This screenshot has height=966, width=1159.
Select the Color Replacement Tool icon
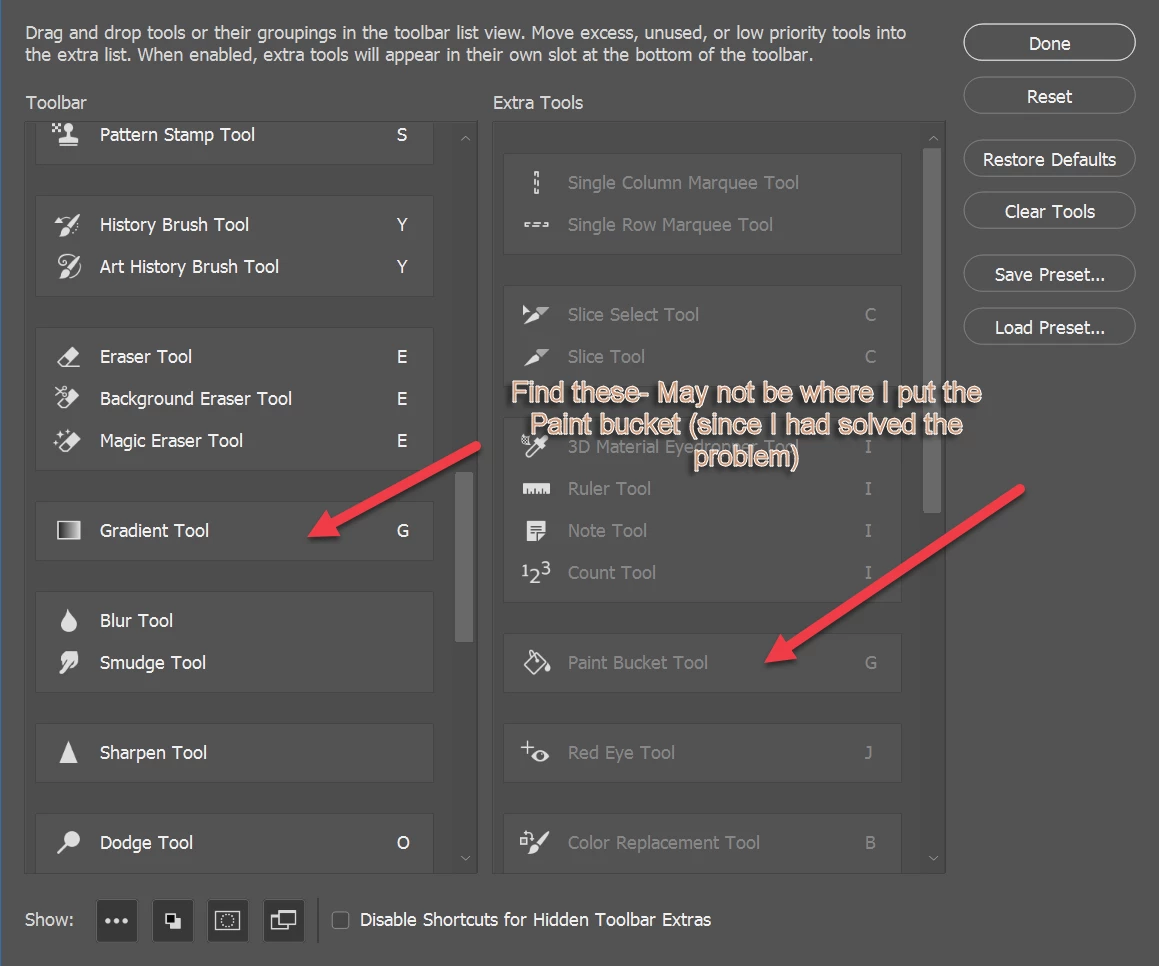[534, 842]
